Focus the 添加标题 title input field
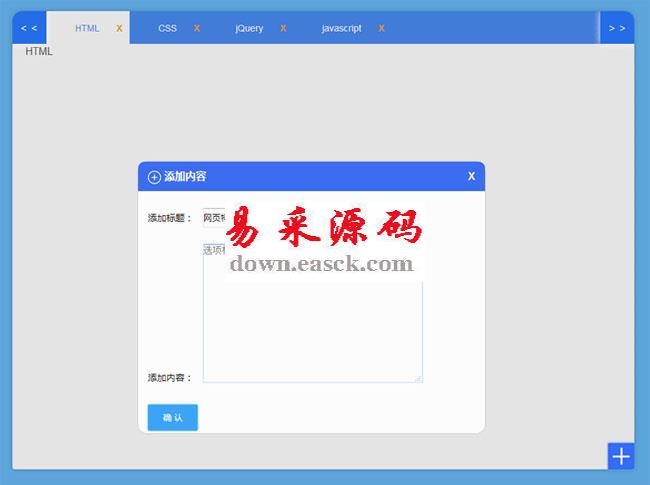The height and width of the screenshot is (485, 650). point(214,218)
